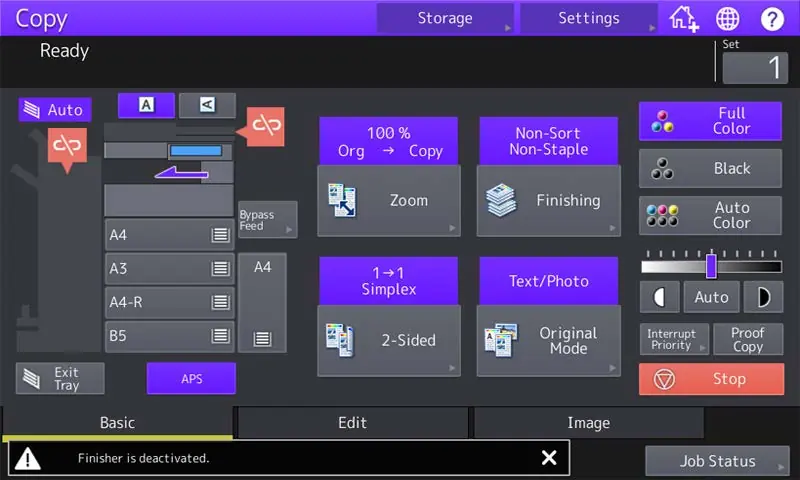Dismiss the Finisher deactivated warning
Screen dimensions: 800x480
(x=549, y=458)
